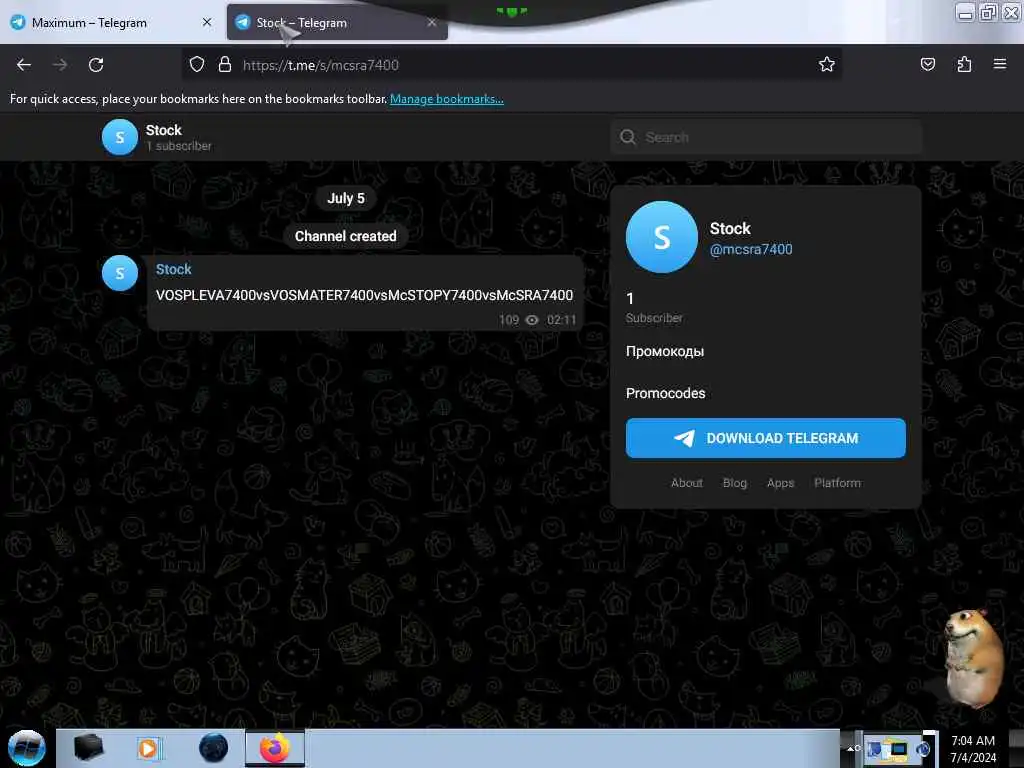Close the Stock – Telegram tab
This screenshot has width=1024, height=768.
coord(432,22)
